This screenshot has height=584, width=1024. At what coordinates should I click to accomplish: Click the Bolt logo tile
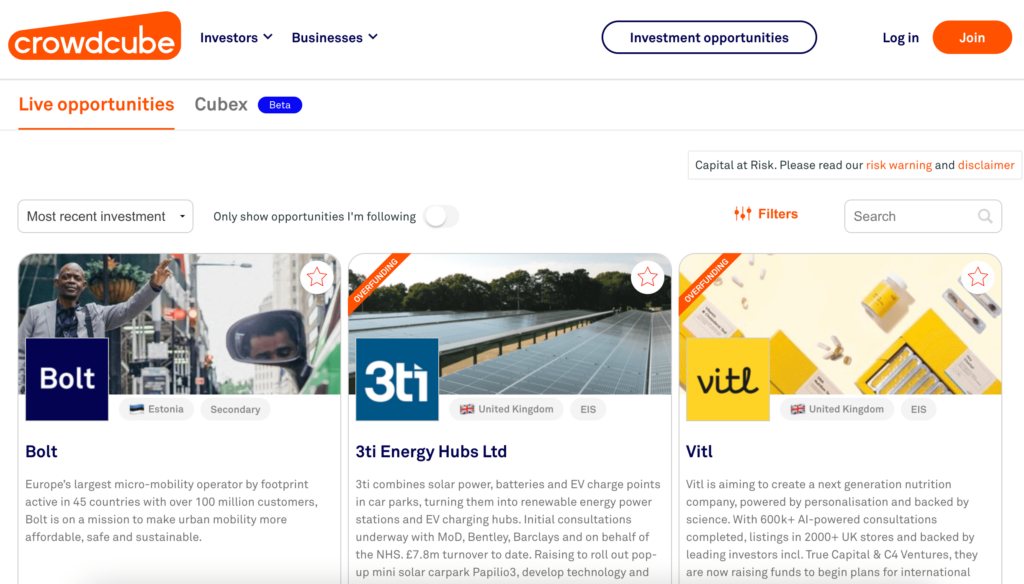click(67, 379)
